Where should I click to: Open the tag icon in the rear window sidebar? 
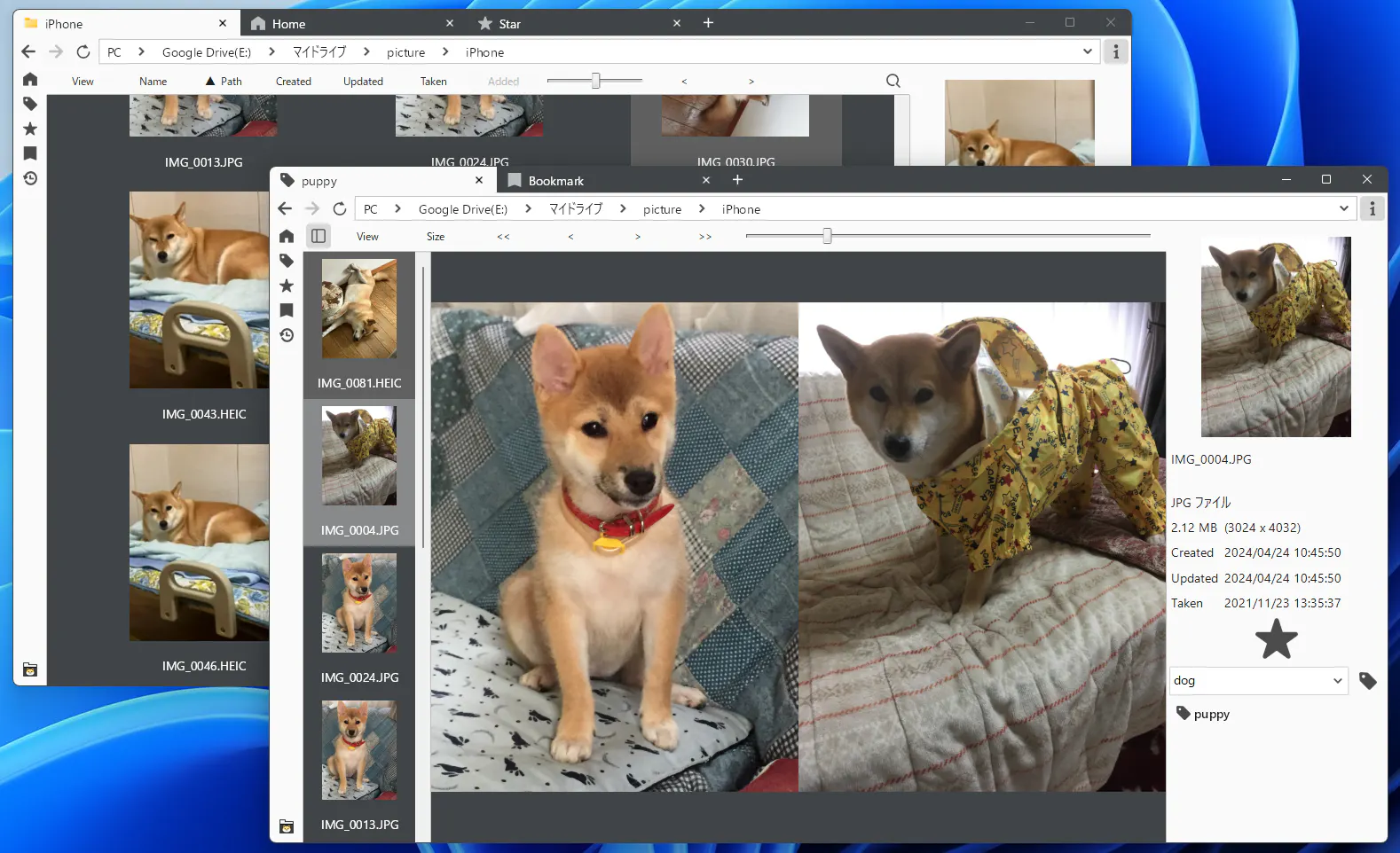click(30, 104)
